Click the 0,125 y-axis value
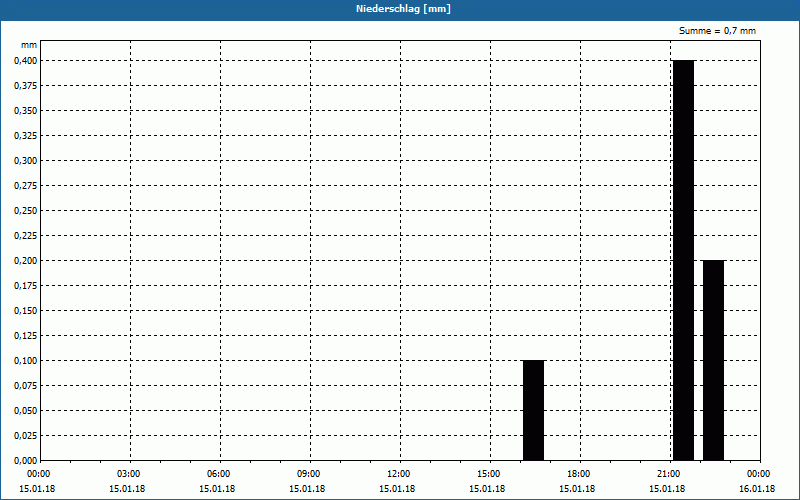Viewport: 800px width, 500px height. click(26, 336)
